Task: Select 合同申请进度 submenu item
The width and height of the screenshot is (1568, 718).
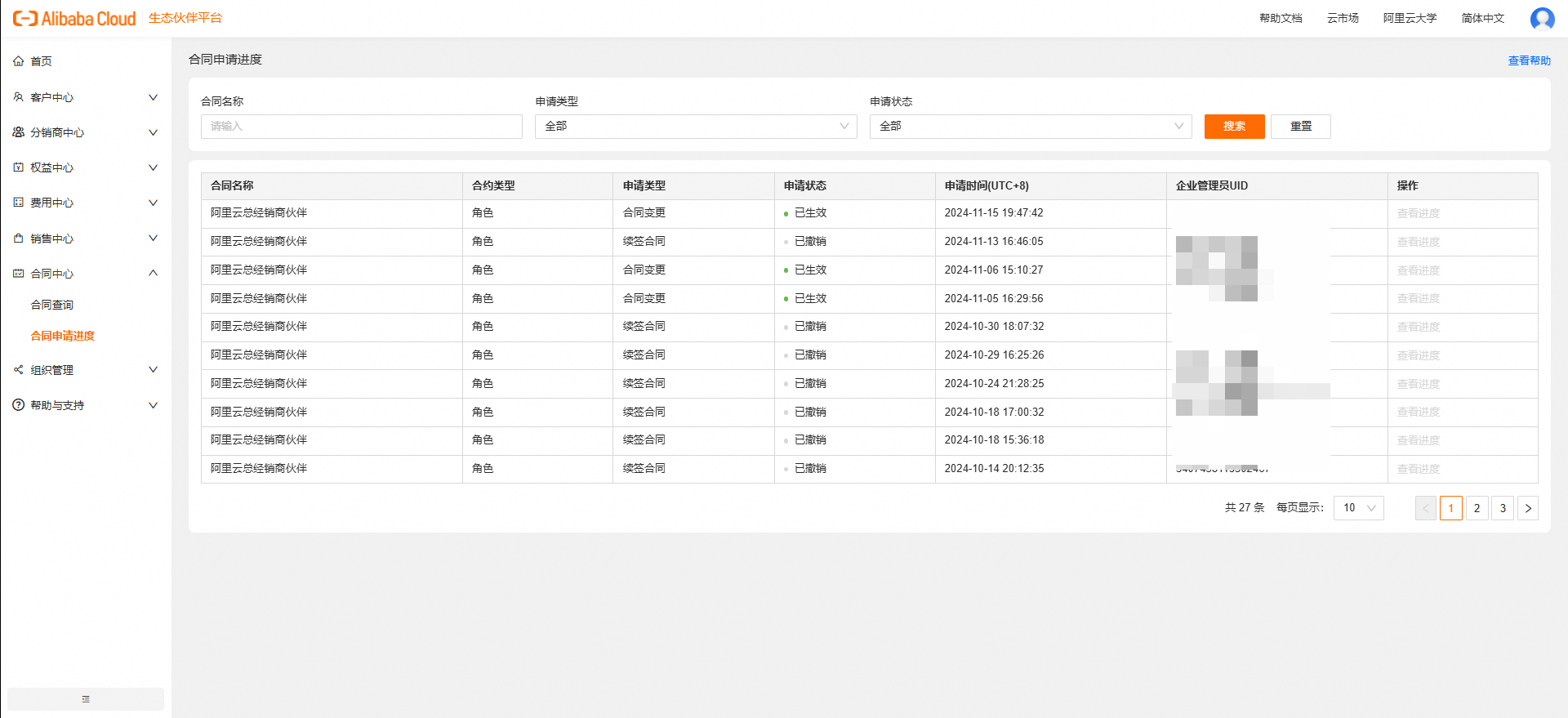Action: pyautogui.click(x=63, y=336)
